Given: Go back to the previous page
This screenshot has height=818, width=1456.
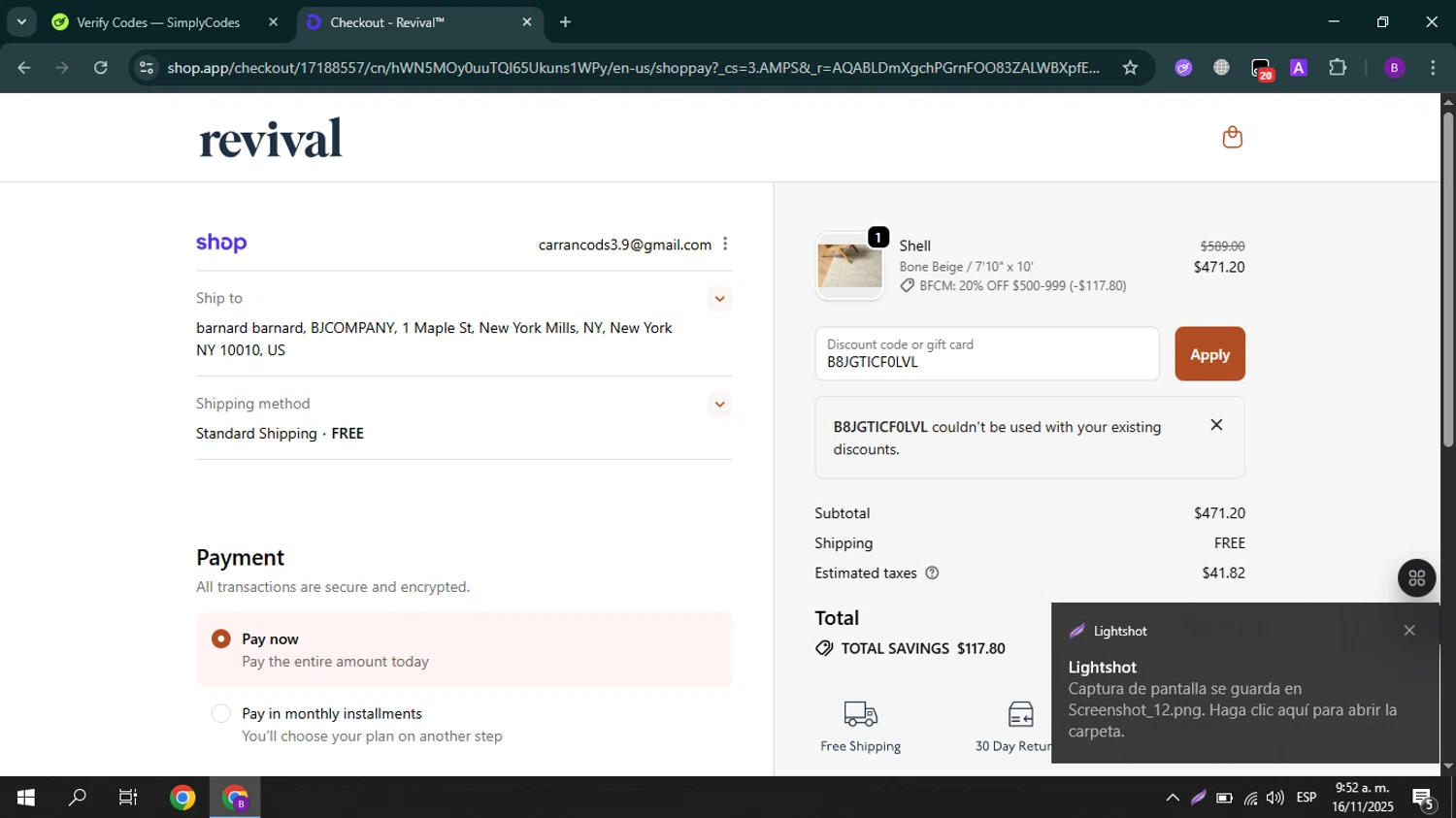Looking at the screenshot, I should 24,68.
